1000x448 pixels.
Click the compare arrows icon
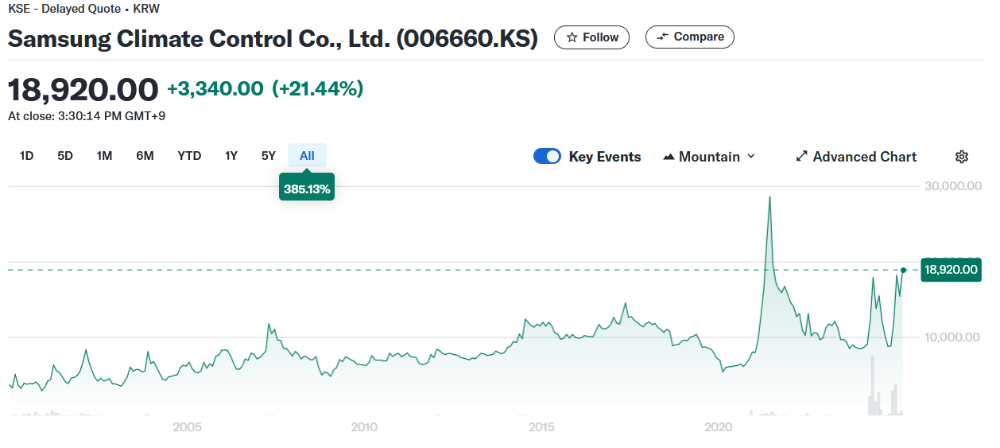662,37
